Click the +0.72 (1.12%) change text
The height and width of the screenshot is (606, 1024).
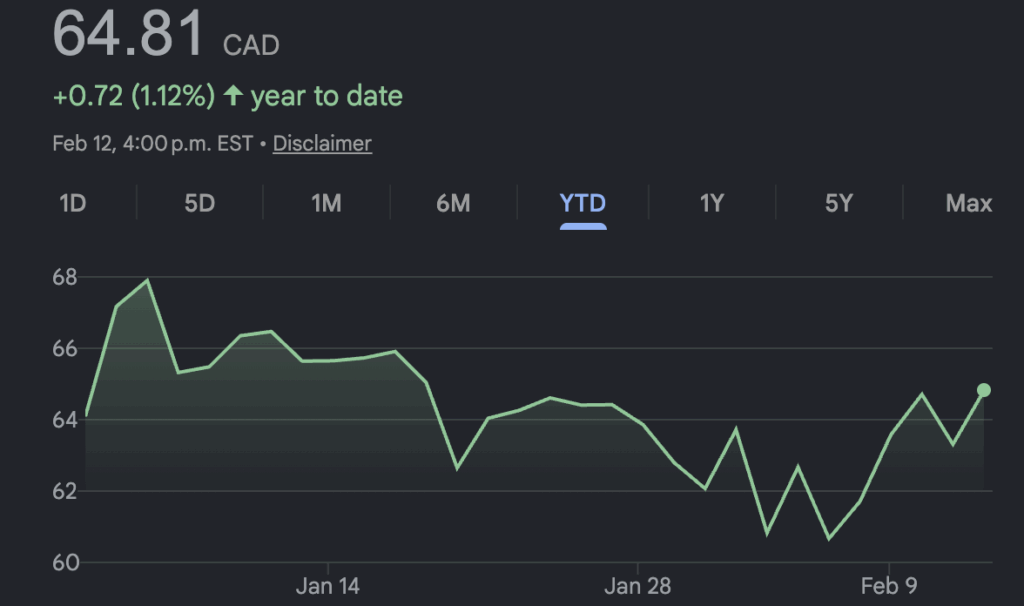click(134, 97)
